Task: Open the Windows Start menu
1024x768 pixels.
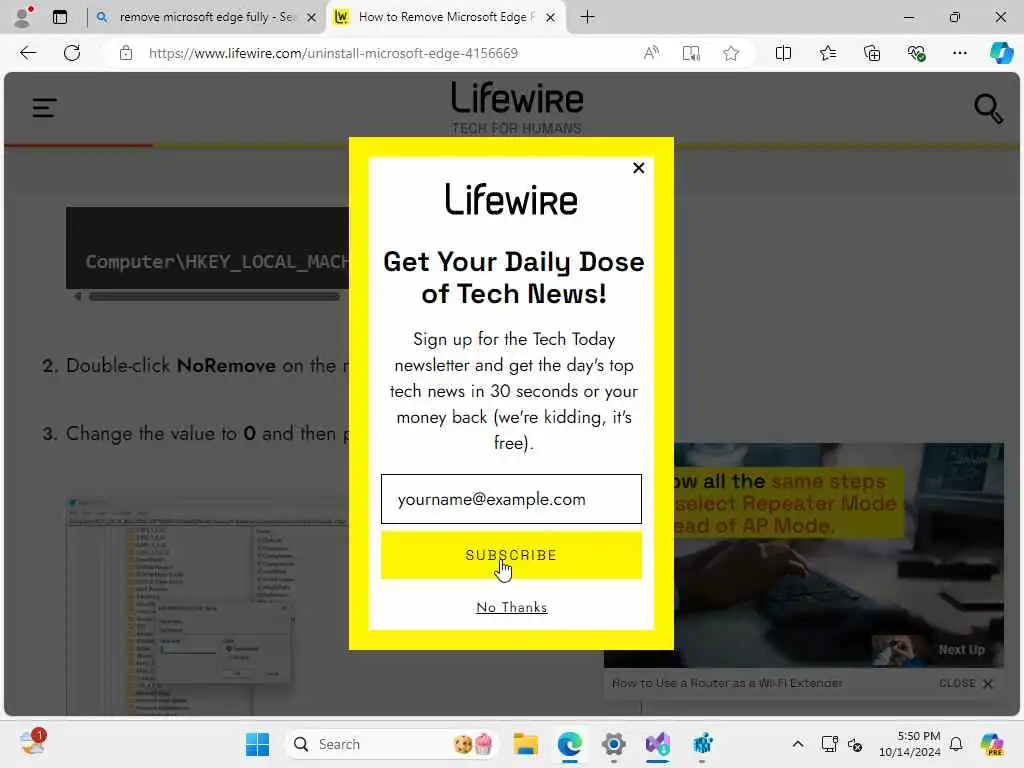Action: [x=257, y=744]
